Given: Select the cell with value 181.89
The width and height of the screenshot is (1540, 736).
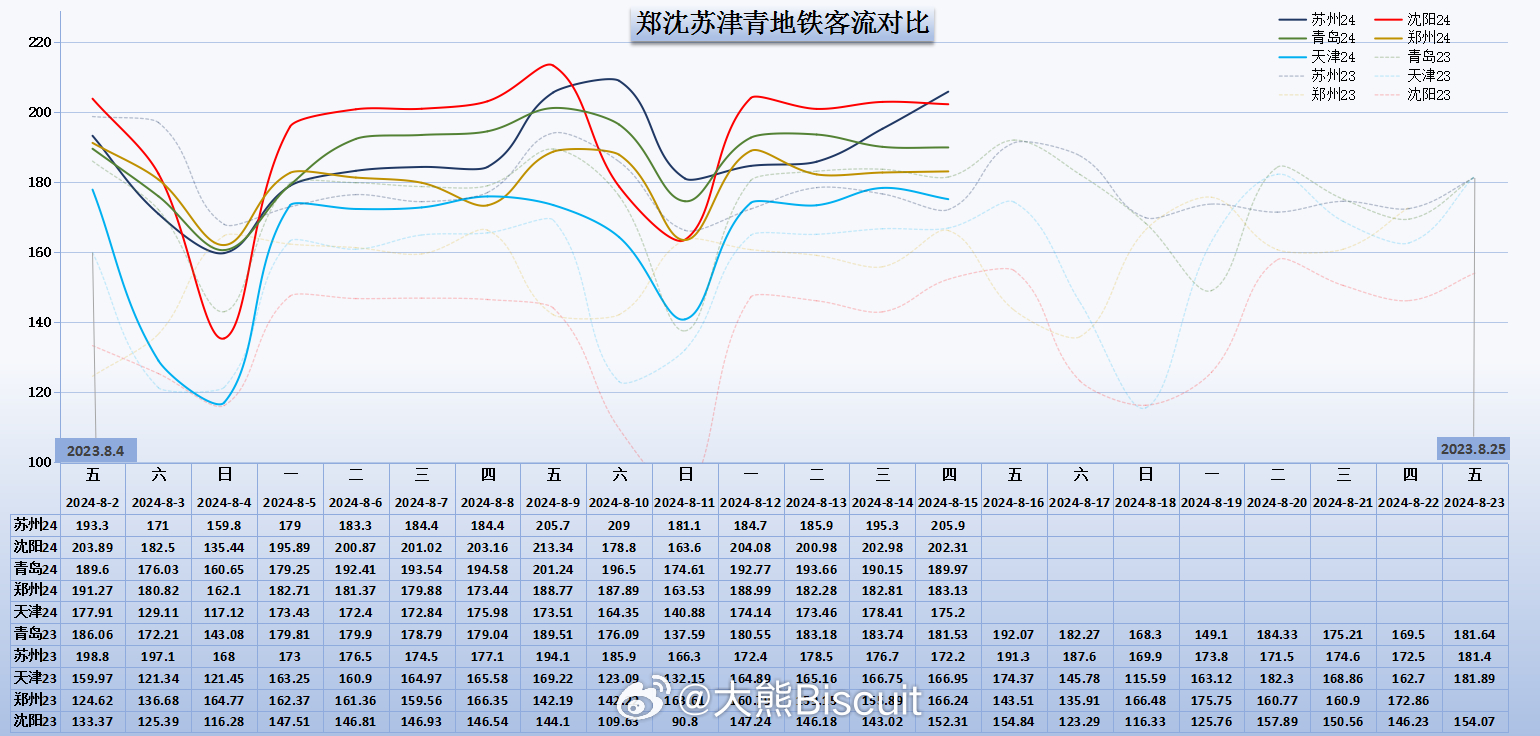Looking at the screenshot, I should pos(1474,678).
